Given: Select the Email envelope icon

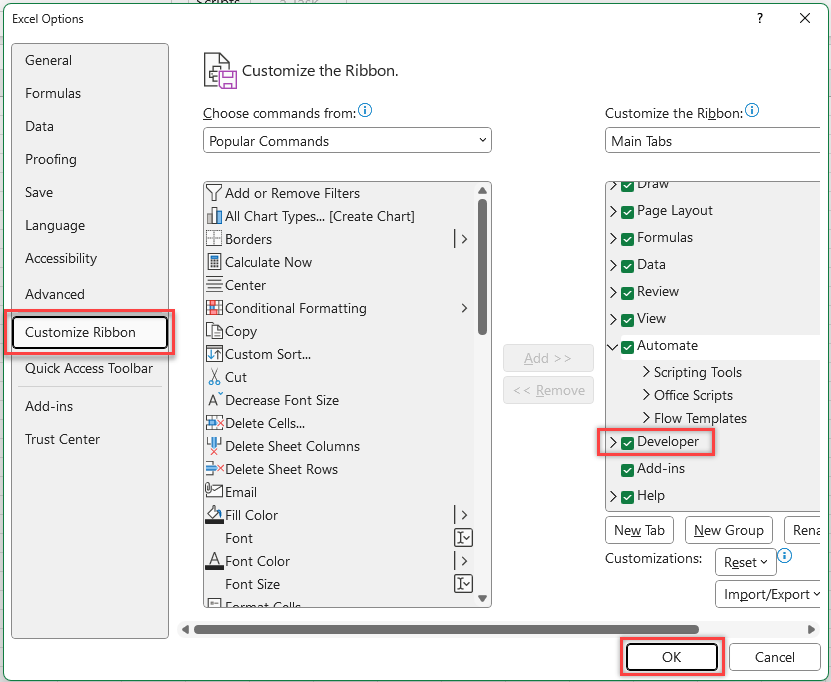Looking at the screenshot, I should click(x=213, y=492).
